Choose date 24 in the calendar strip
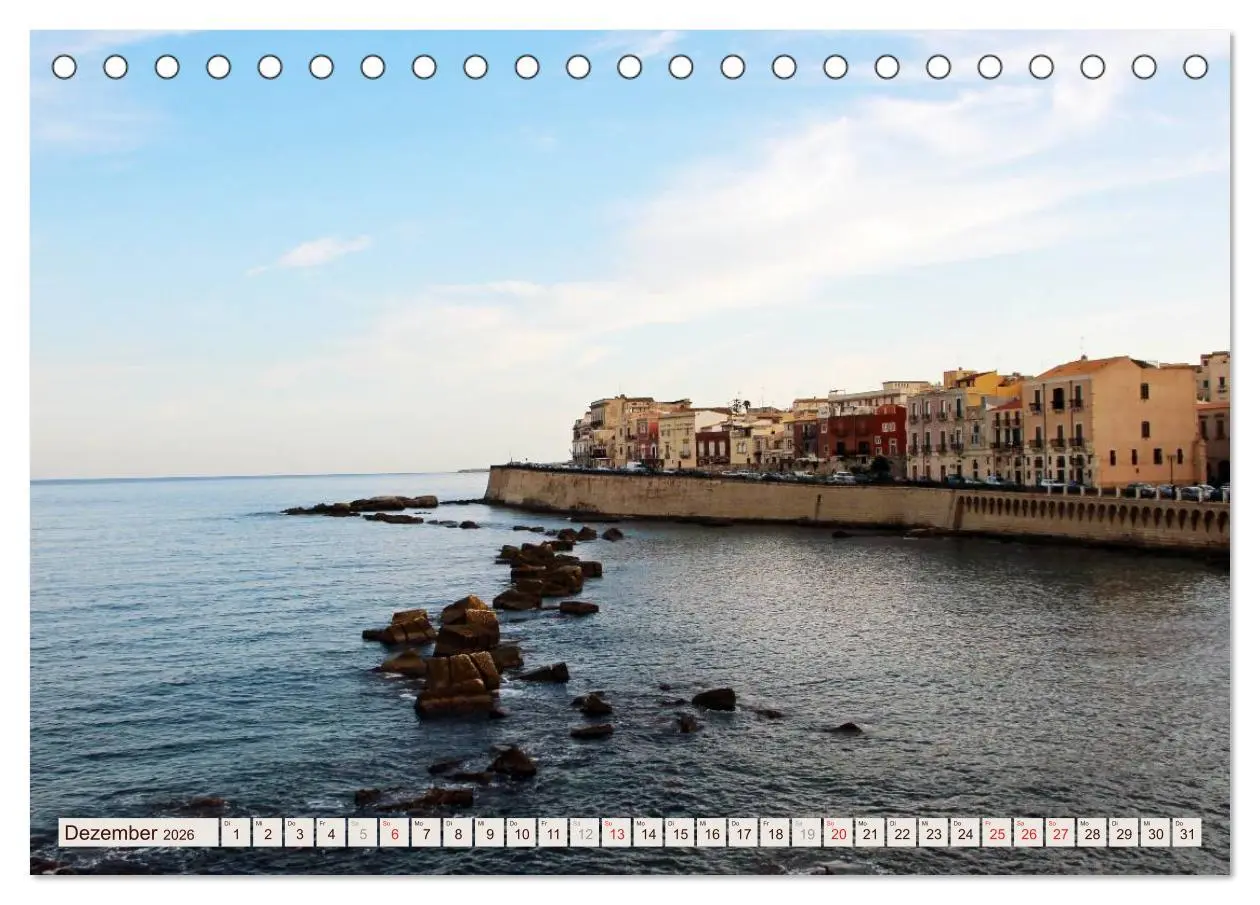The image size is (1260, 905). coord(965,833)
